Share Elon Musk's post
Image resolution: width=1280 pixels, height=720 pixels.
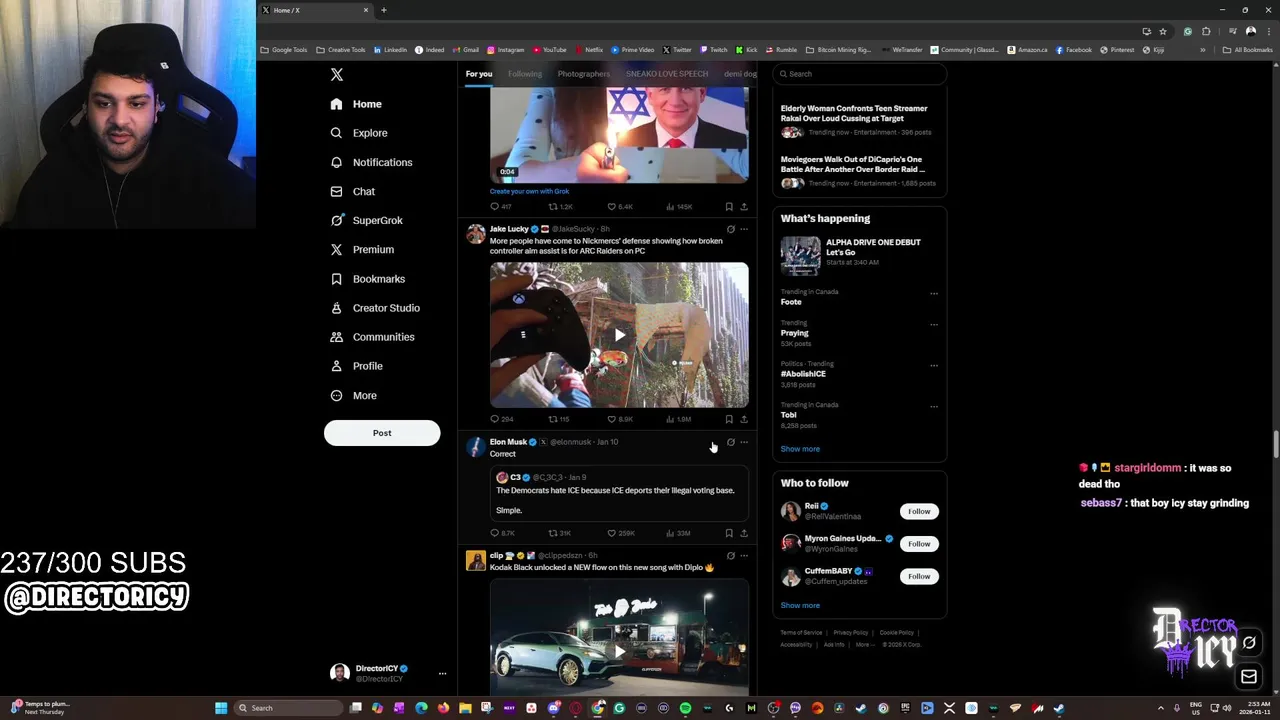[744, 533]
